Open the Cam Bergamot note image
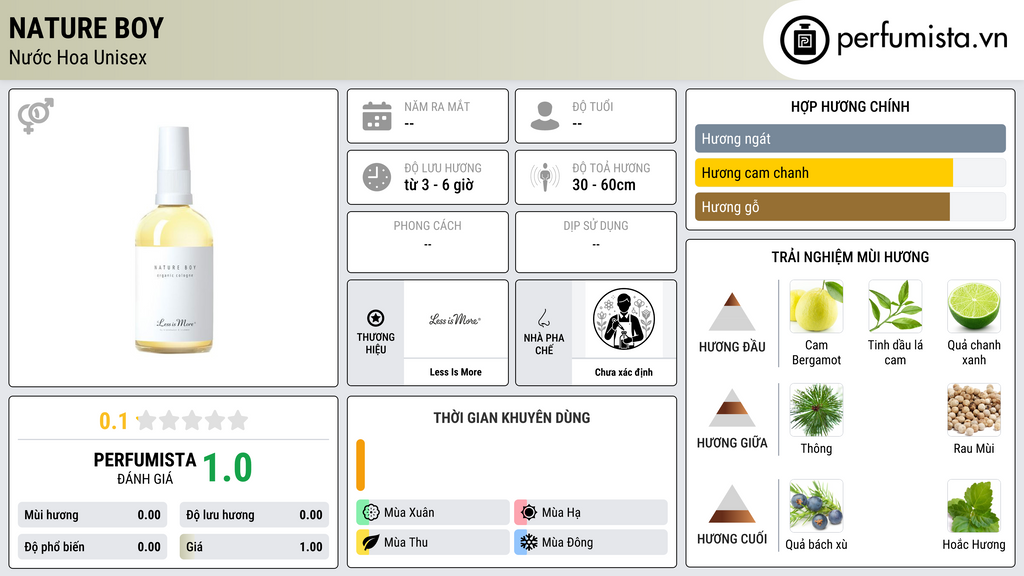The height and width of the screenshot is (576, 1024). (x=816, y=306)
